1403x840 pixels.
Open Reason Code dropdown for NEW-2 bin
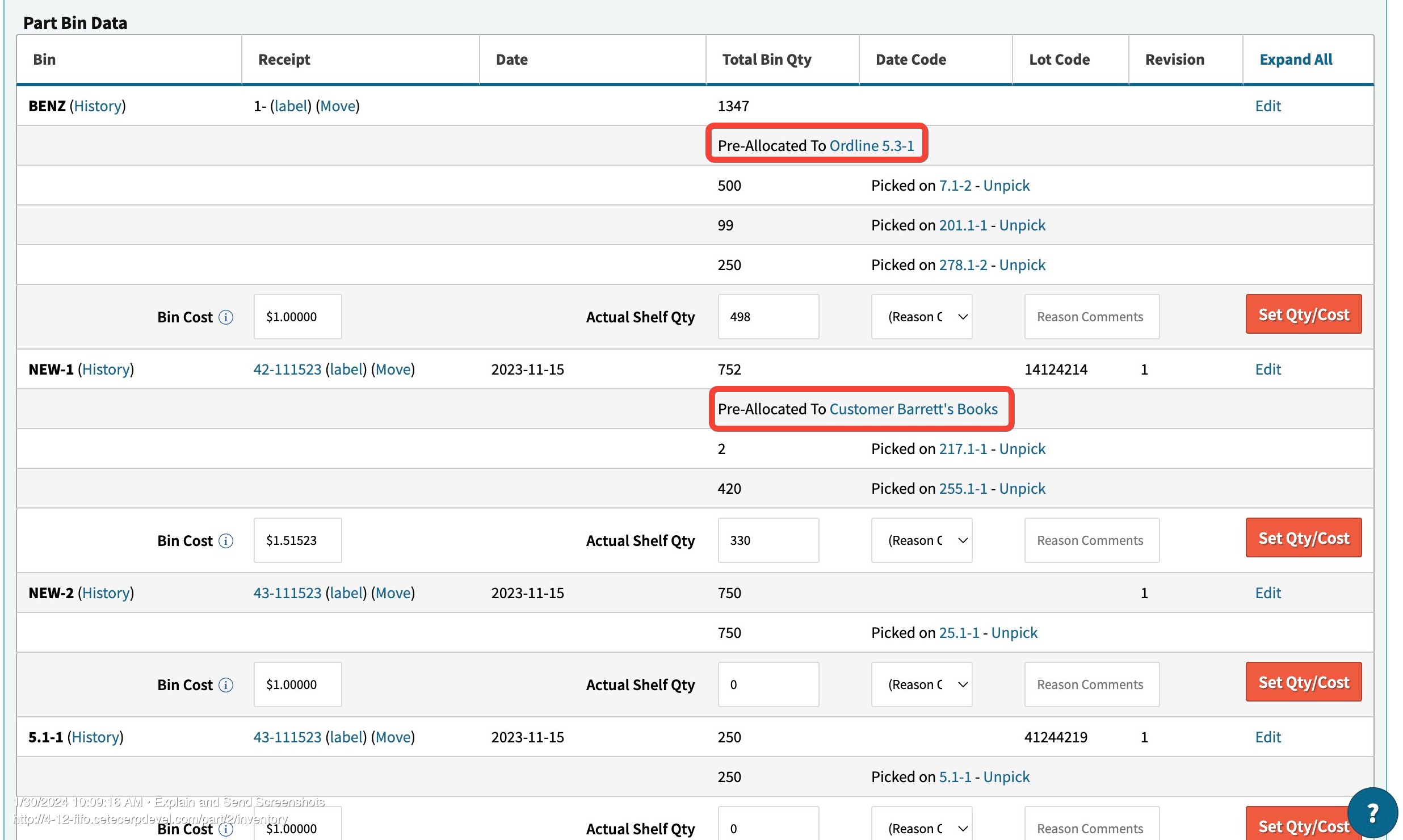pyautogui.click(x=921, y=684)
